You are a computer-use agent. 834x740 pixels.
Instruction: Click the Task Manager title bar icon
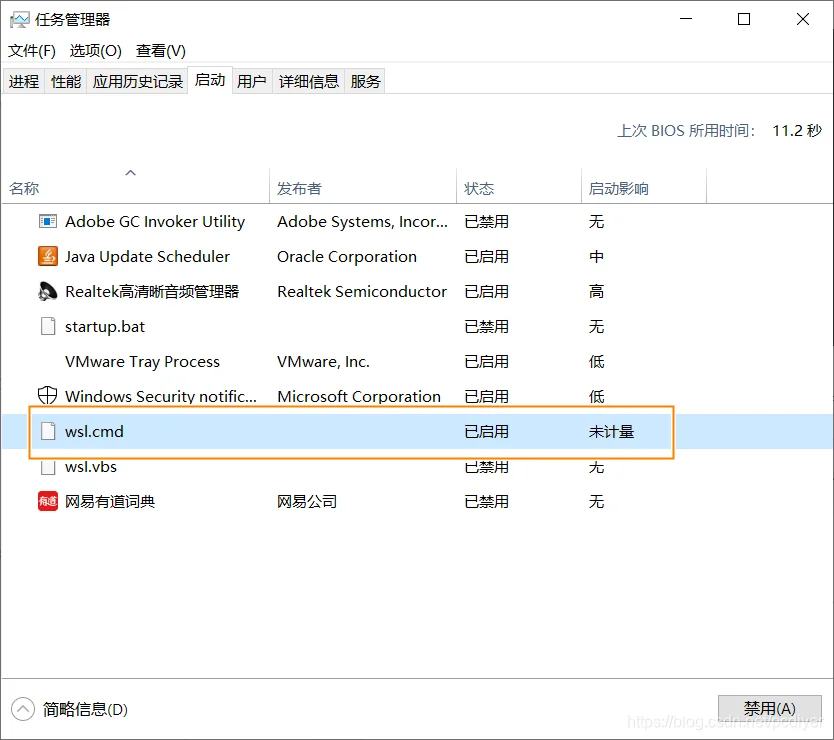pyautogui.click(x=21, y=18)
